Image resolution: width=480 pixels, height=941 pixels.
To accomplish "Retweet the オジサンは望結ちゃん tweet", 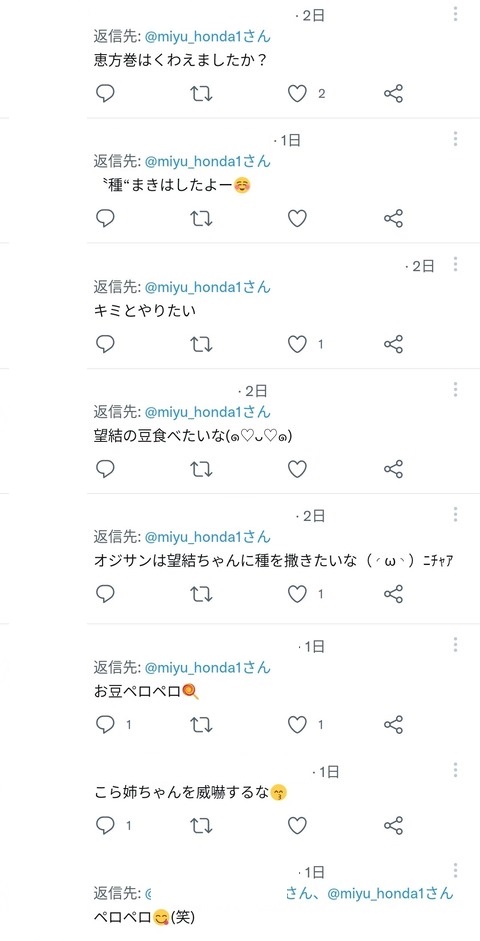I will point(201,594).
